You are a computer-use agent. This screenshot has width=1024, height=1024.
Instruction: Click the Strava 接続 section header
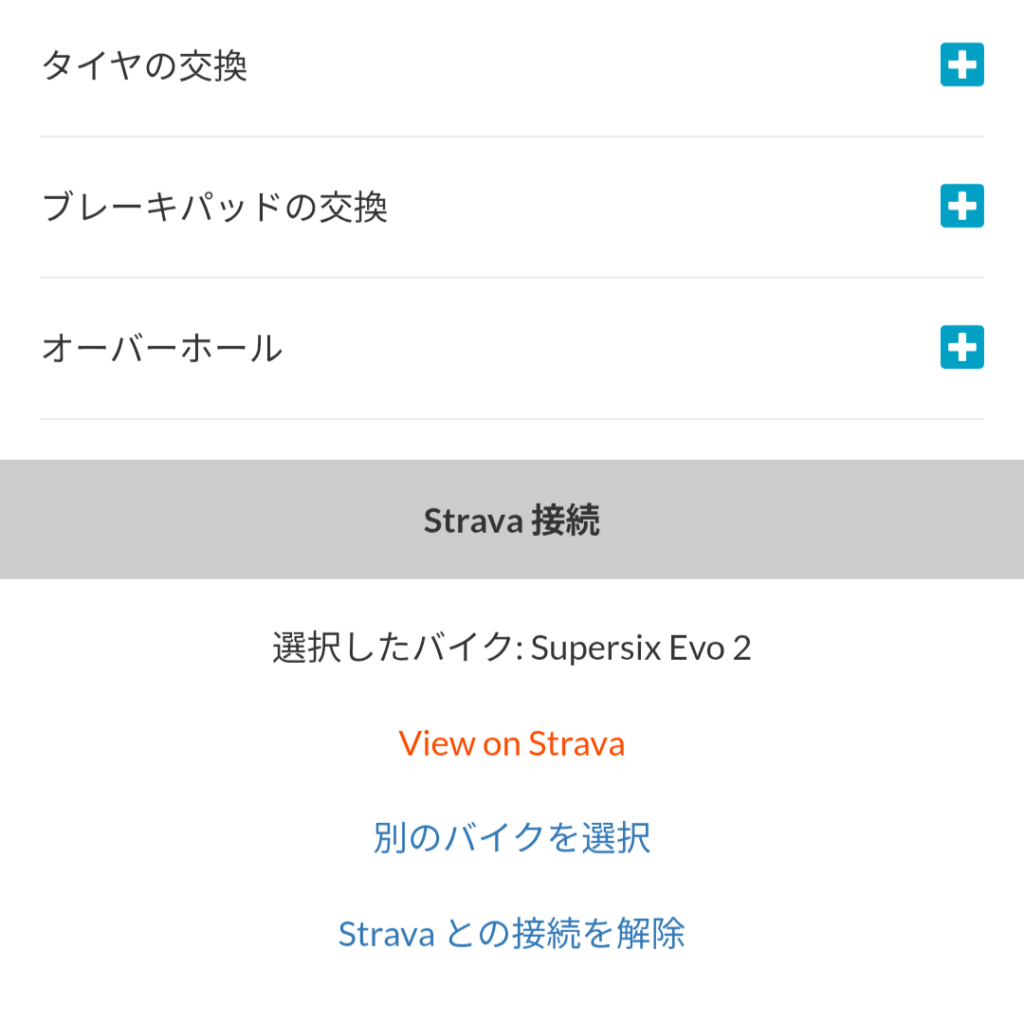pyautogui.click(x=512, y=520)
